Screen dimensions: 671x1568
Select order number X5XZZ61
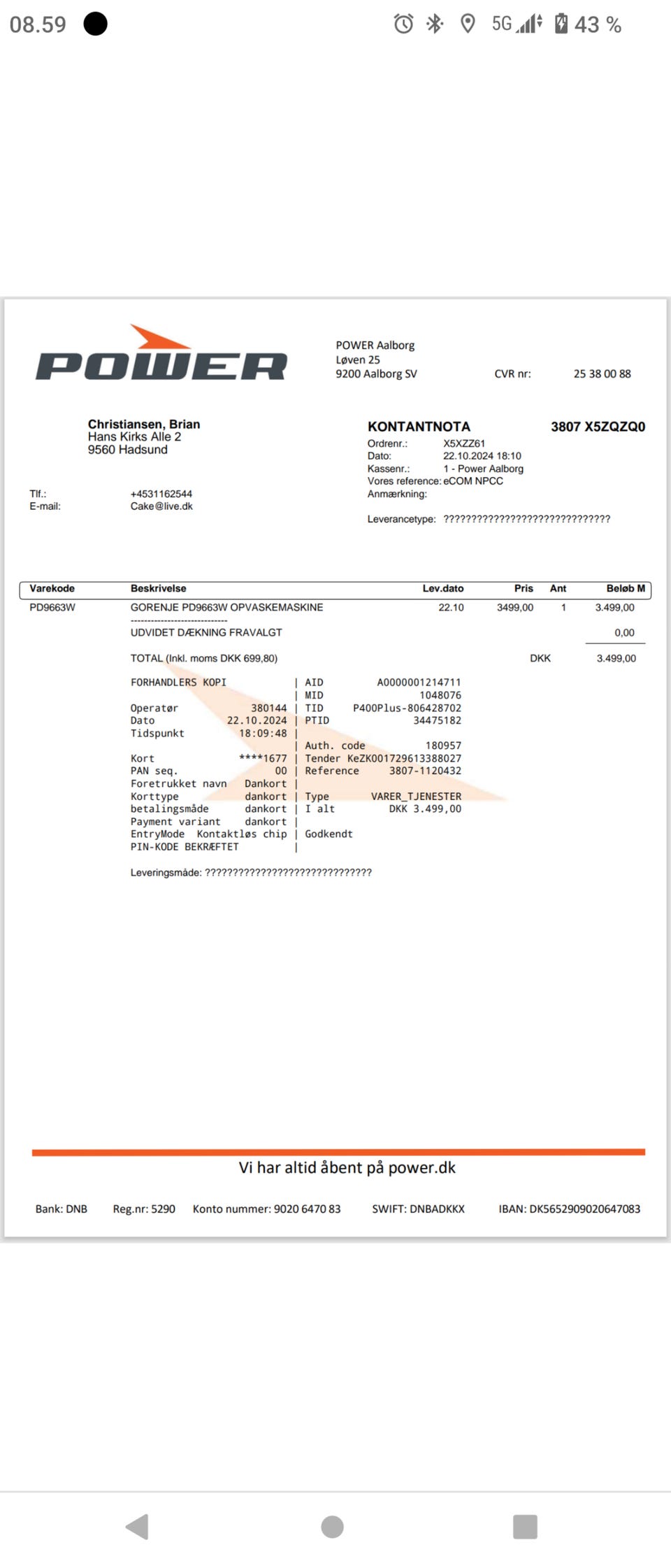(x=464, y=443)
